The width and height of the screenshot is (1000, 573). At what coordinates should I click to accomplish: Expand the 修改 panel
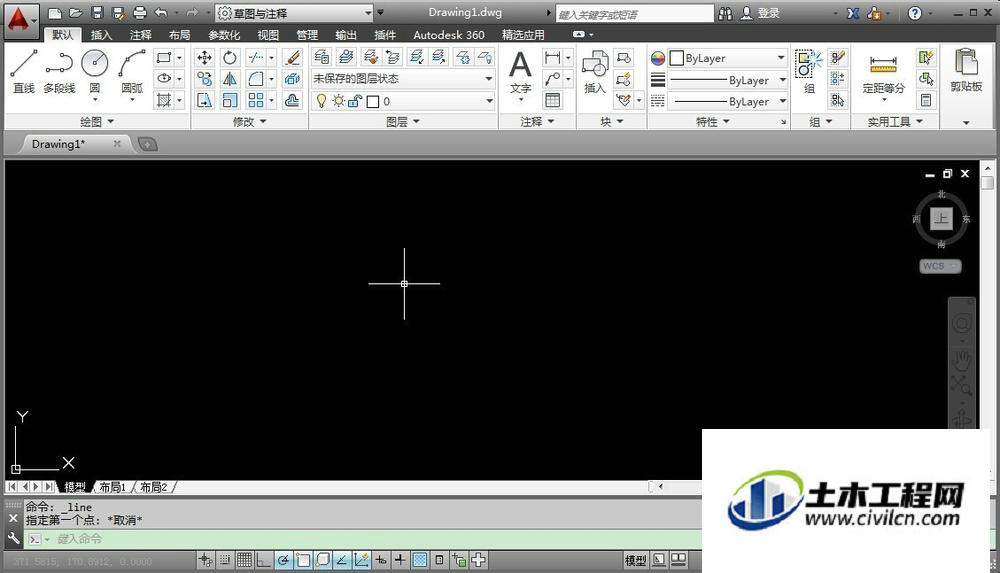point(249,121)
